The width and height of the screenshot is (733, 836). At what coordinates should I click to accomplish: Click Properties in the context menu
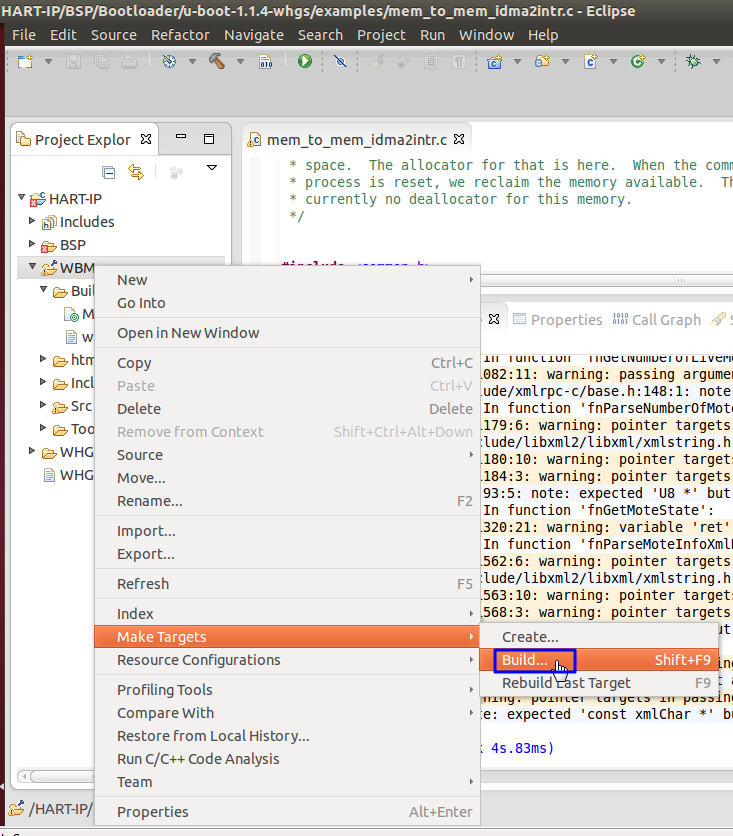[152, 812]
